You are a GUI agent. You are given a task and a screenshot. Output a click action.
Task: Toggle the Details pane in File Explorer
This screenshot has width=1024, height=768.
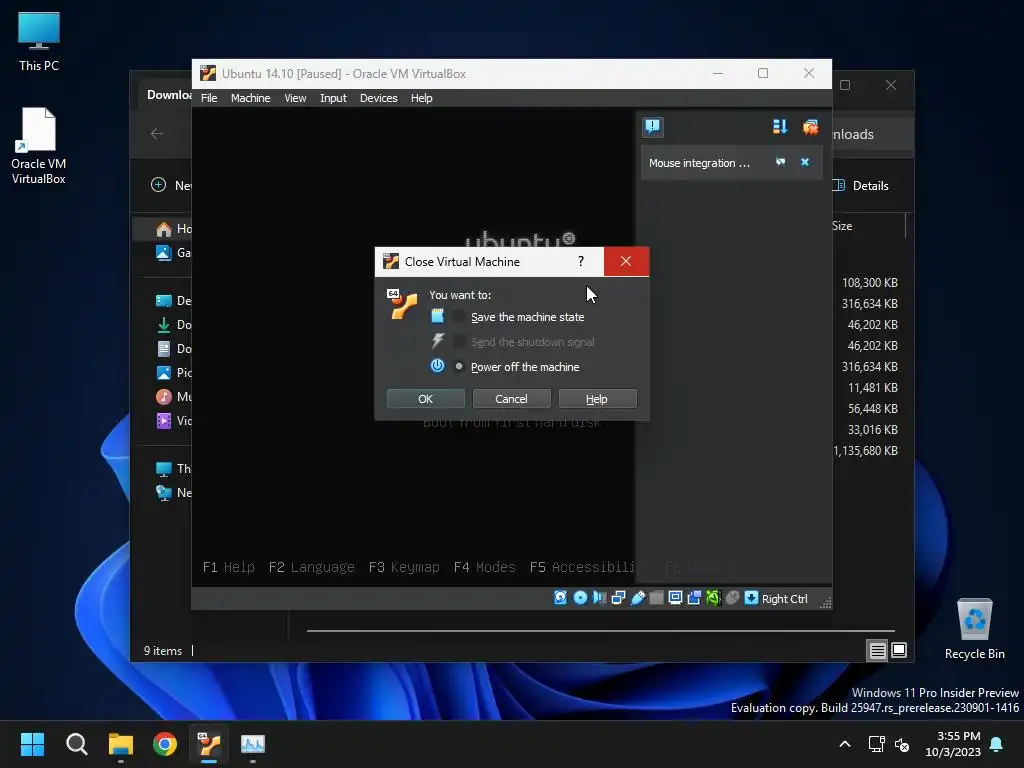[x=861, y=185]
